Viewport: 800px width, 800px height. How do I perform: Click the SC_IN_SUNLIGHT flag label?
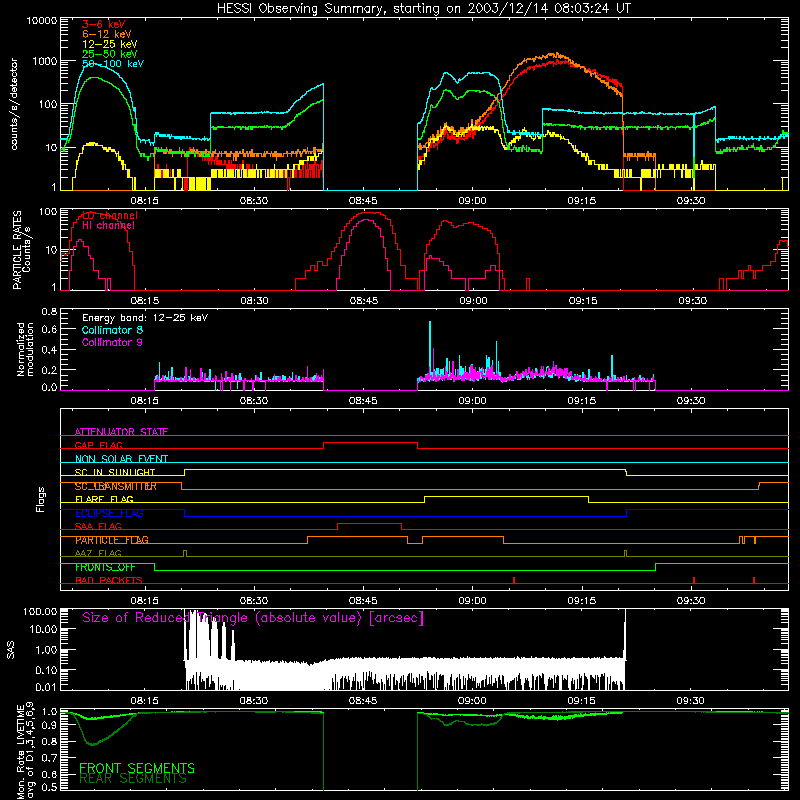click(x=115, y=472)
